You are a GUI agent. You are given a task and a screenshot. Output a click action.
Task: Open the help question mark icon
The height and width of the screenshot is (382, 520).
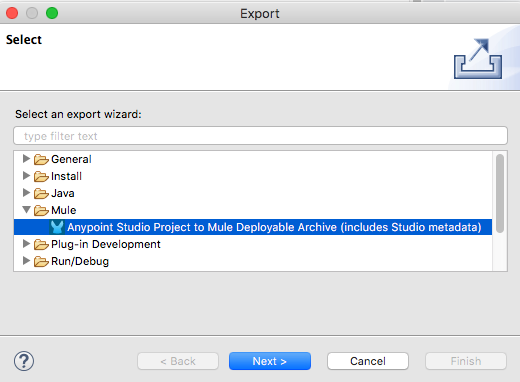(x=24, y=361)
